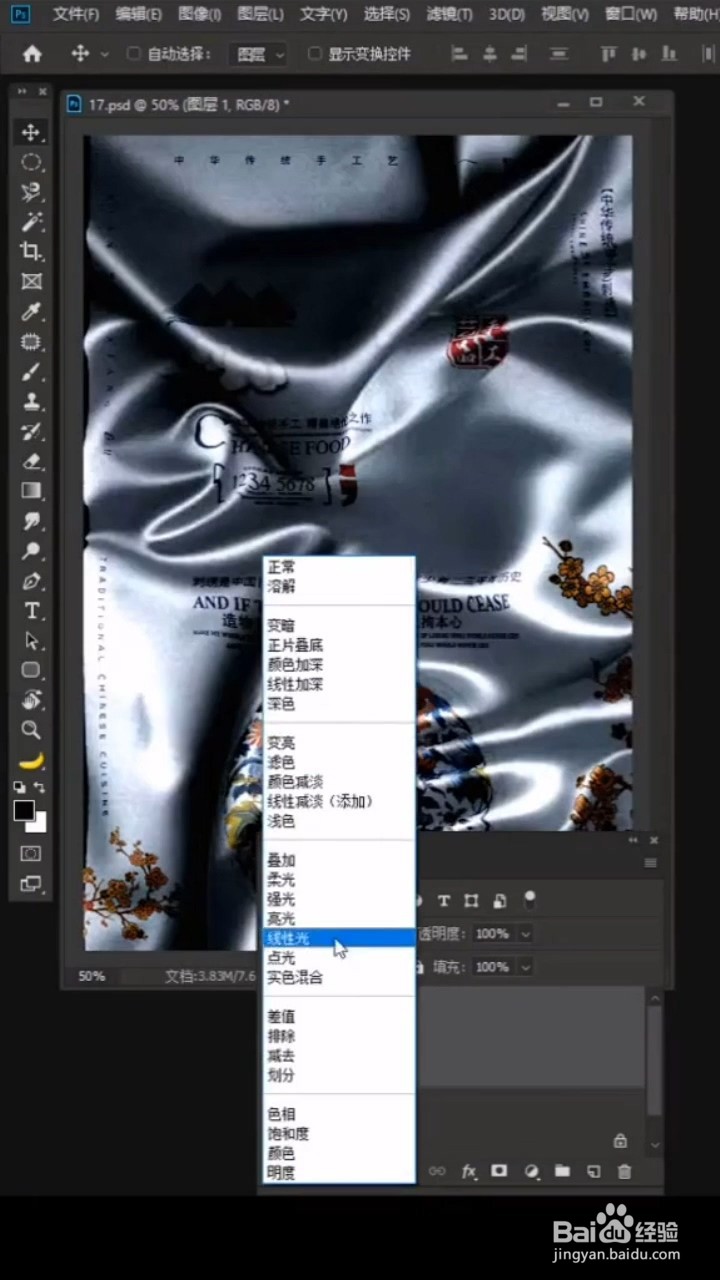720x1280 pixels.
Task: Choose 线性光 blend mode
Action: (x=338, y=938)
